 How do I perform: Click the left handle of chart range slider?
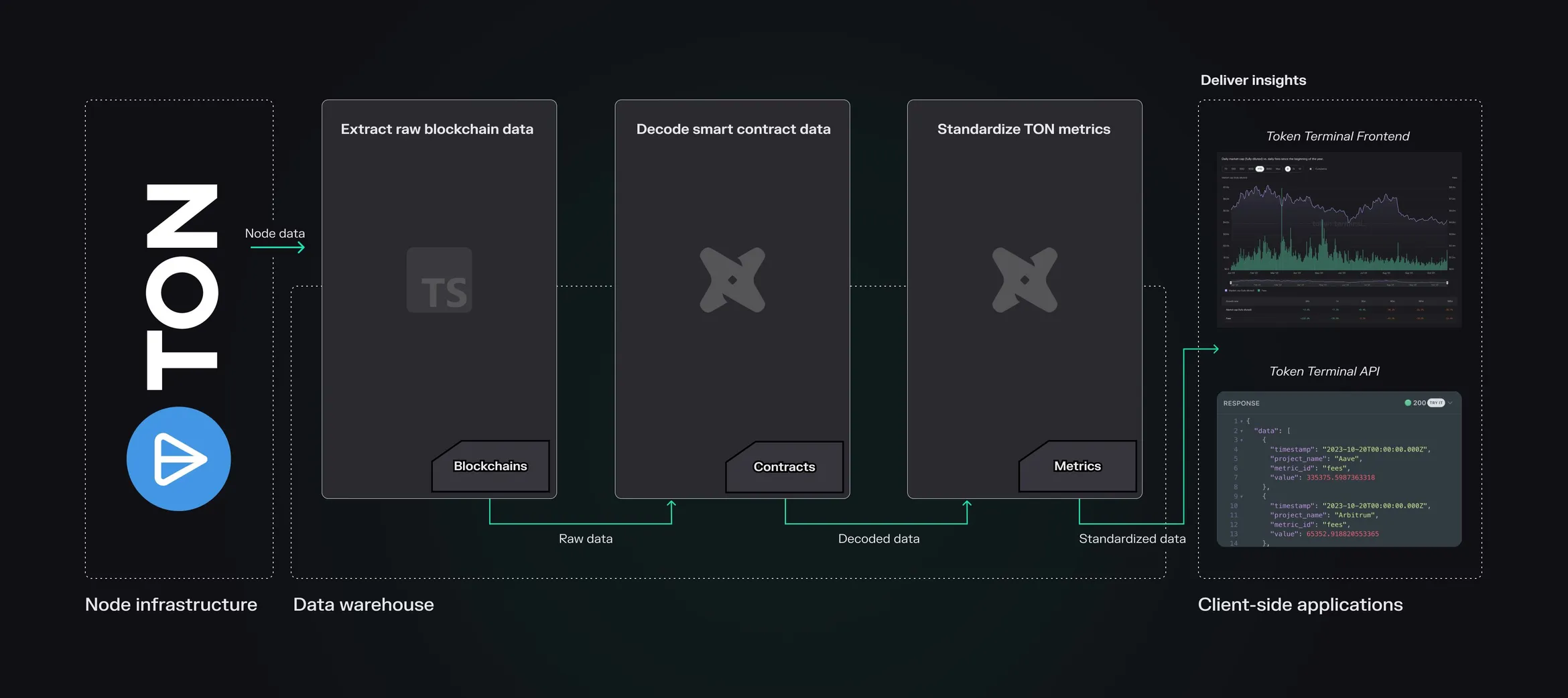[x=1231, y=283]
